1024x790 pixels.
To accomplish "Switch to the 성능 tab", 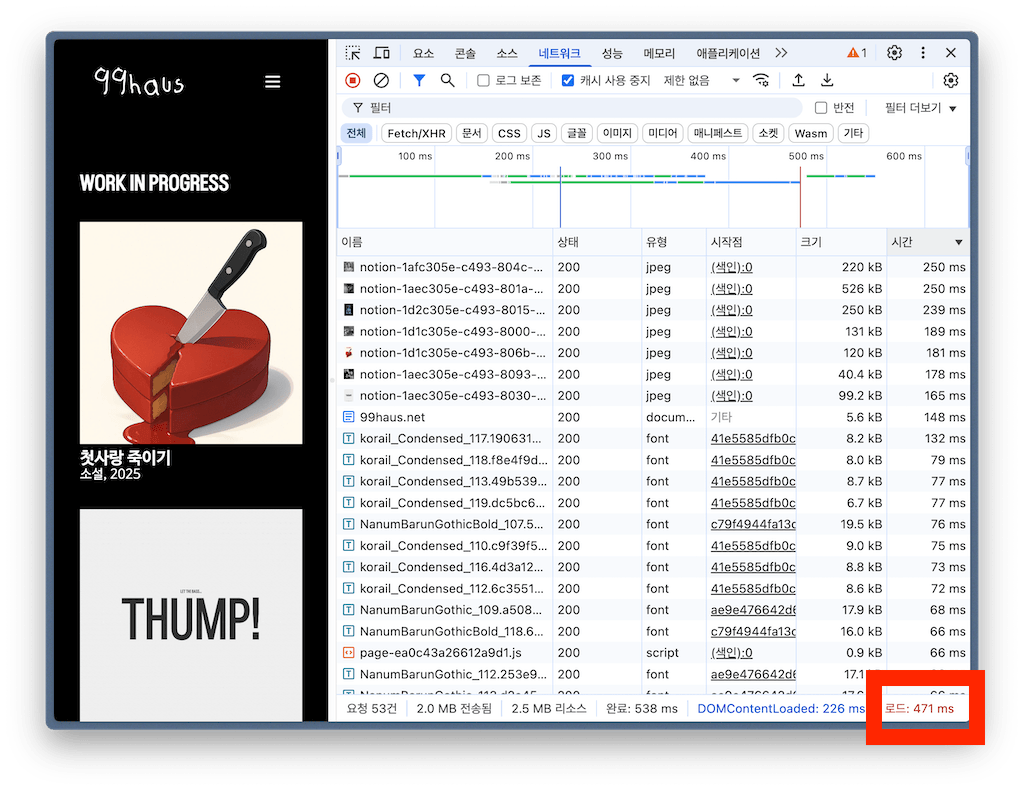I will (612, 53).
